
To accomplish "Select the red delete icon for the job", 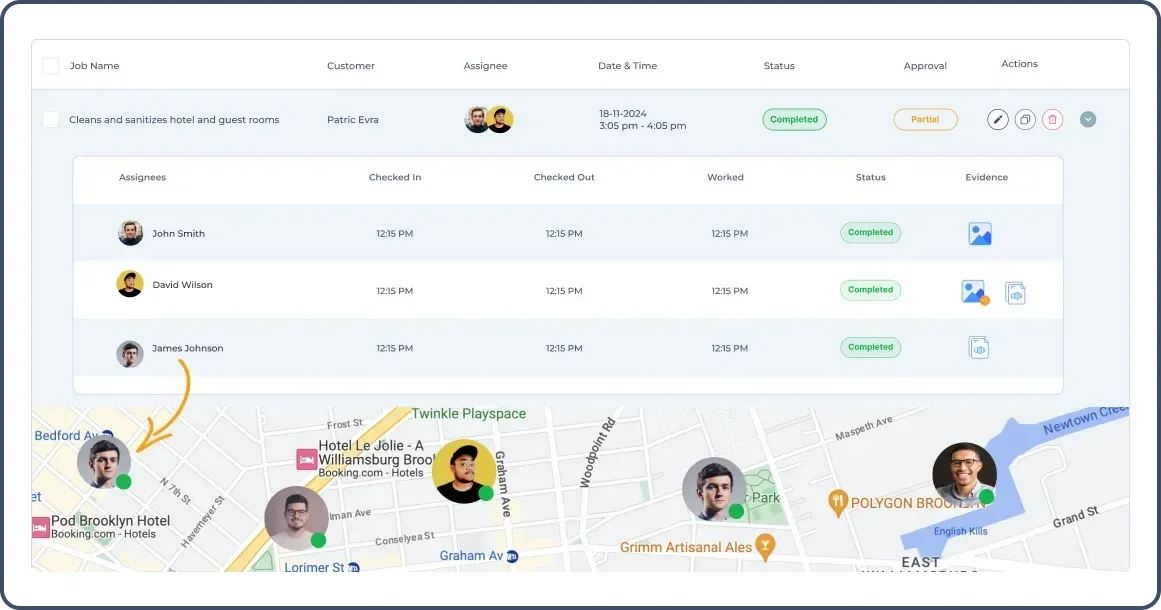I will [1053, 119].
